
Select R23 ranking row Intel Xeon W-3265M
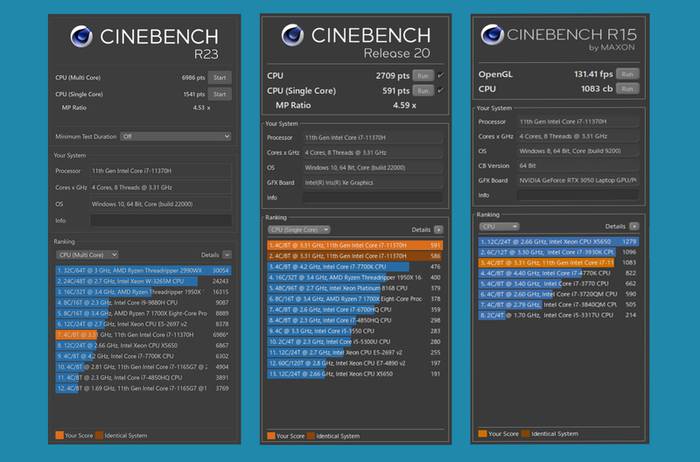(x=143, y=281)
